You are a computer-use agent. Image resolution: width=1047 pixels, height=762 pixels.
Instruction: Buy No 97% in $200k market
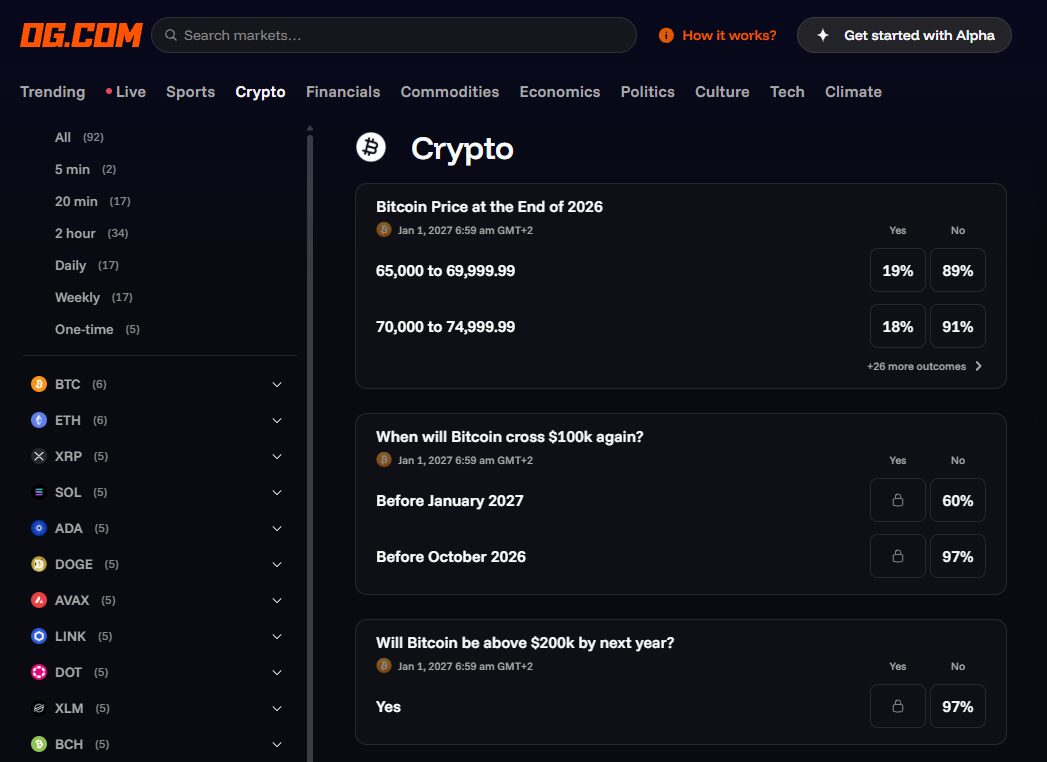click(x=958, y=706)
